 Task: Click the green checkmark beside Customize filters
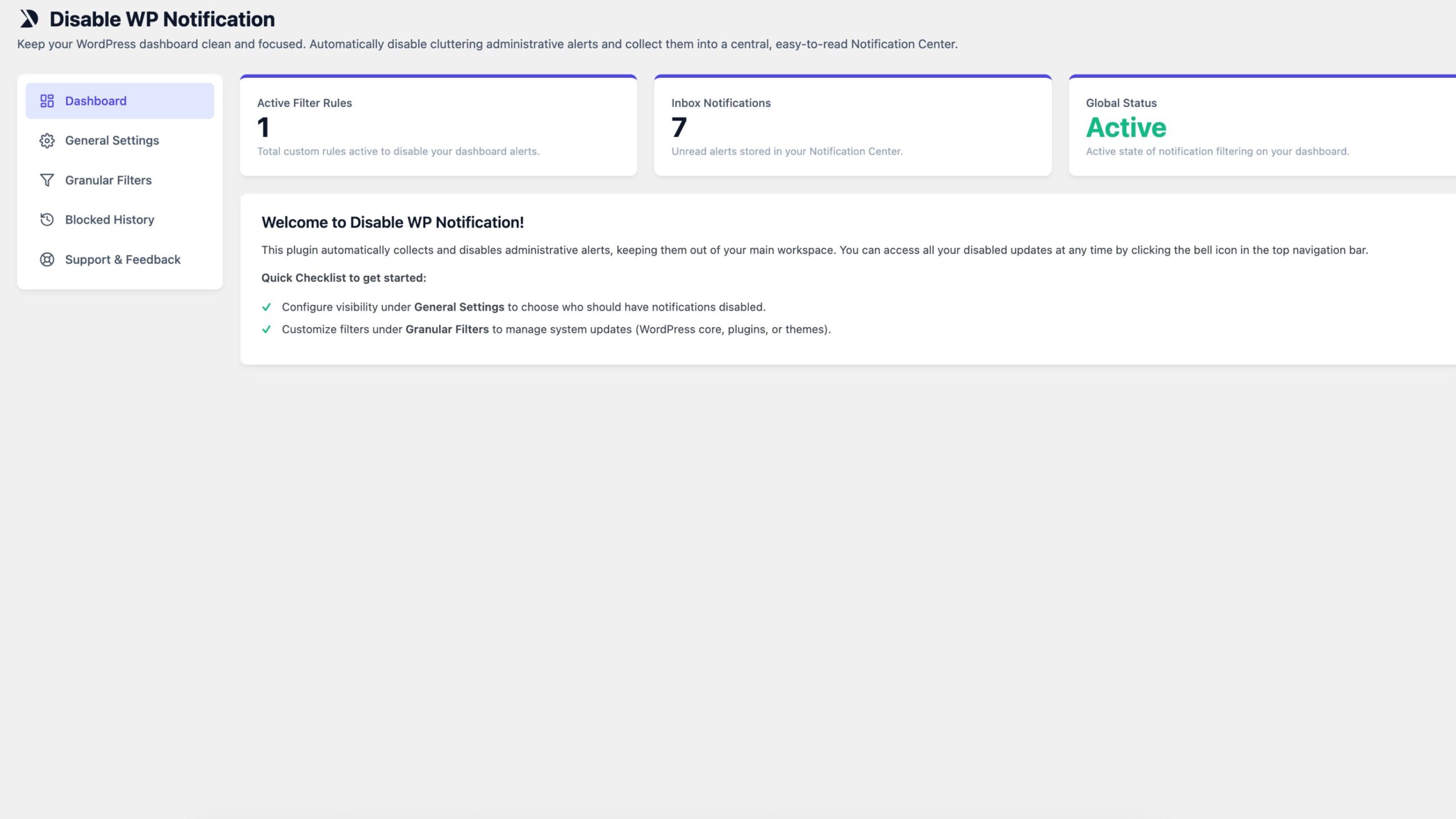click(x=266, y=329)
